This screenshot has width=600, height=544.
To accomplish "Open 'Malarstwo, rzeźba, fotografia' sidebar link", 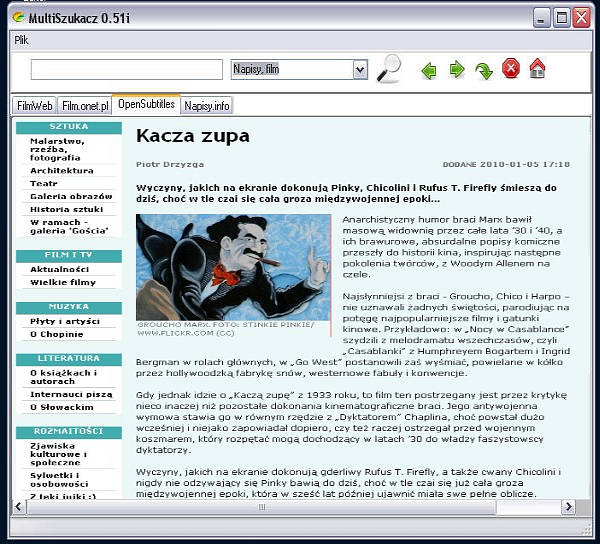I will 57,149.
